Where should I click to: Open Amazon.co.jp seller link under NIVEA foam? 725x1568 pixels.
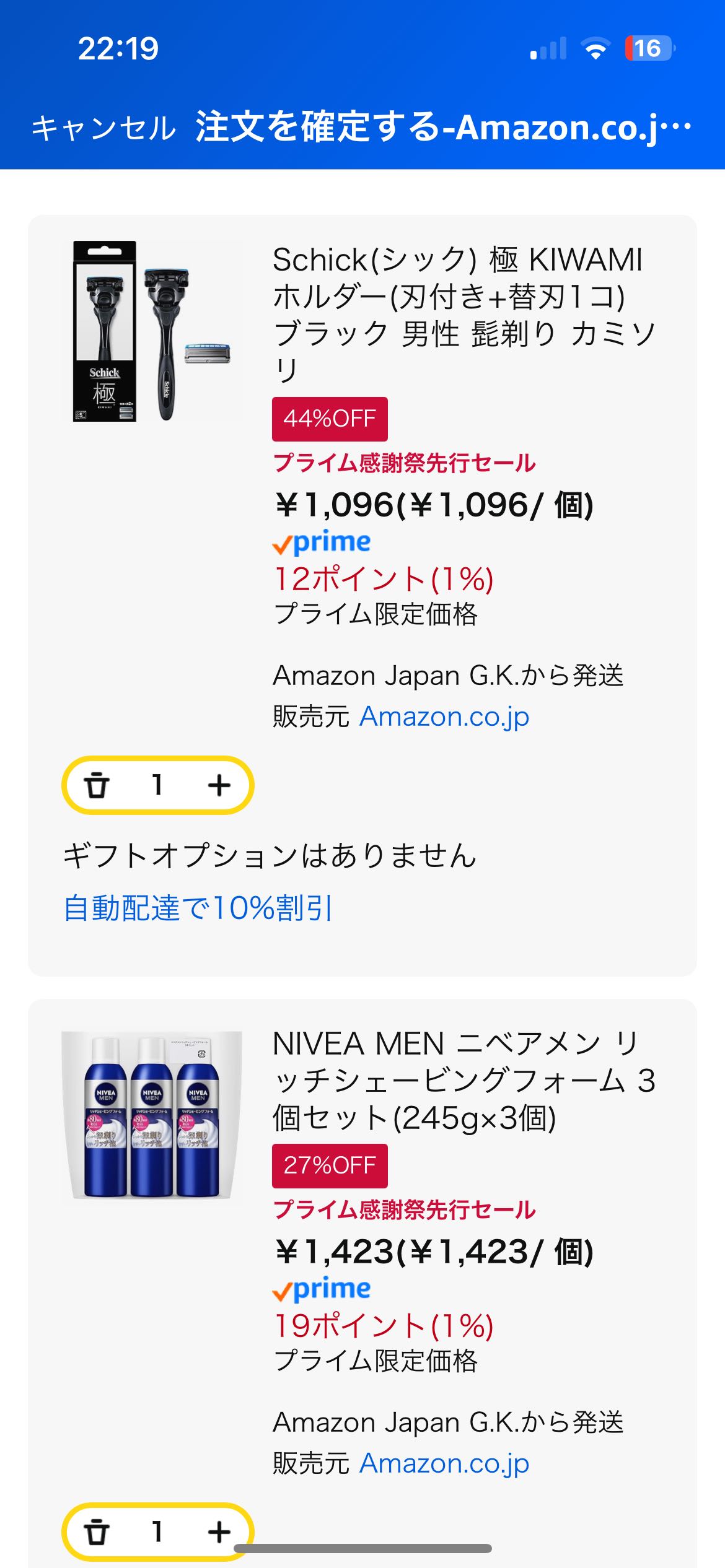[444, 1463]
